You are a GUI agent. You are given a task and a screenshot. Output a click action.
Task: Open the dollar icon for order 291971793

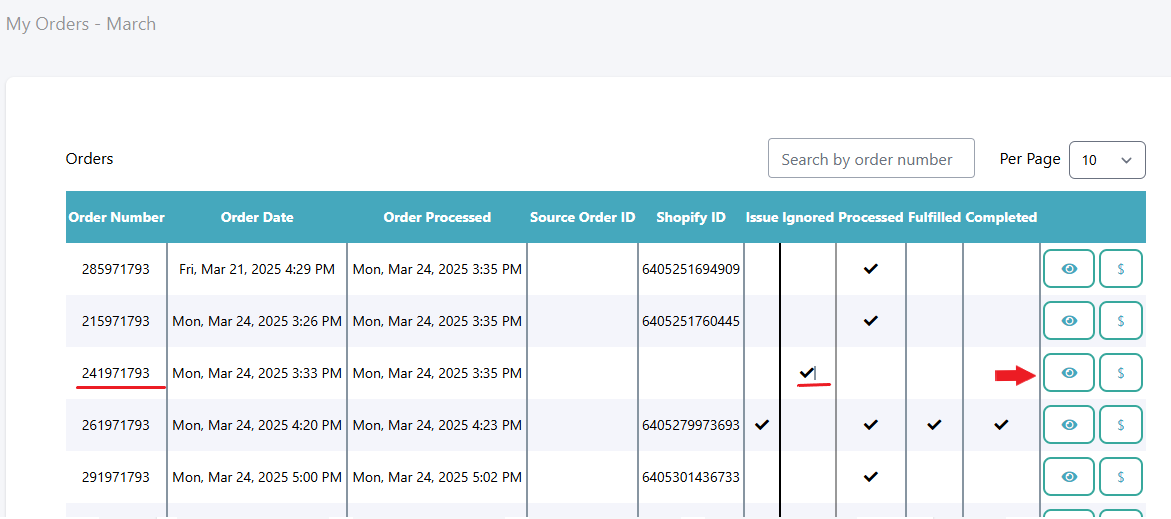tap(1121, 476)
